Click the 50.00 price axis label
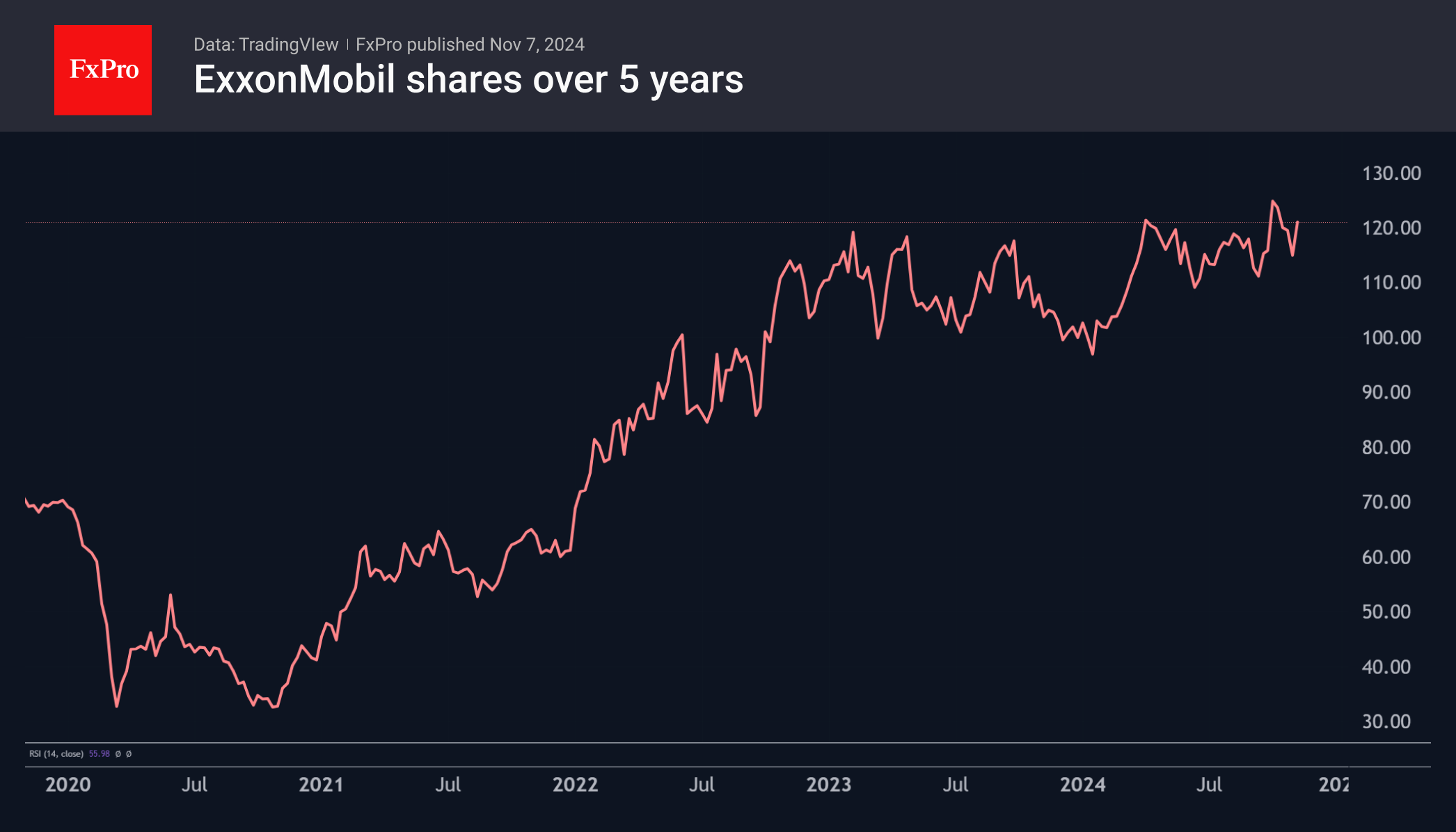1456x832 pixels. [x=1386, y=612]
